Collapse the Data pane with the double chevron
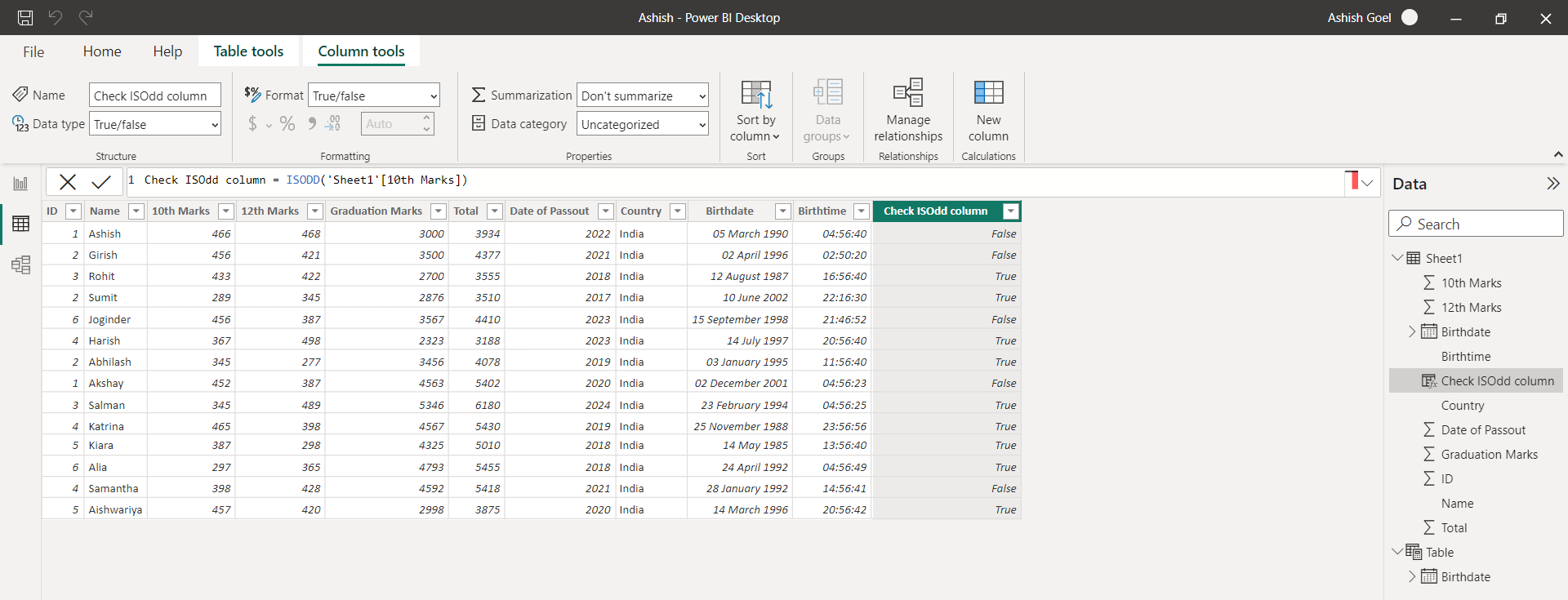The image size is (1568, 600). pyautogui.click(x=1552, y=184)
